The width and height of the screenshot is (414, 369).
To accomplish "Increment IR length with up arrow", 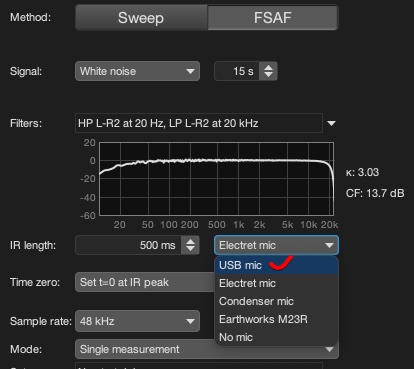I will [190, 241].
